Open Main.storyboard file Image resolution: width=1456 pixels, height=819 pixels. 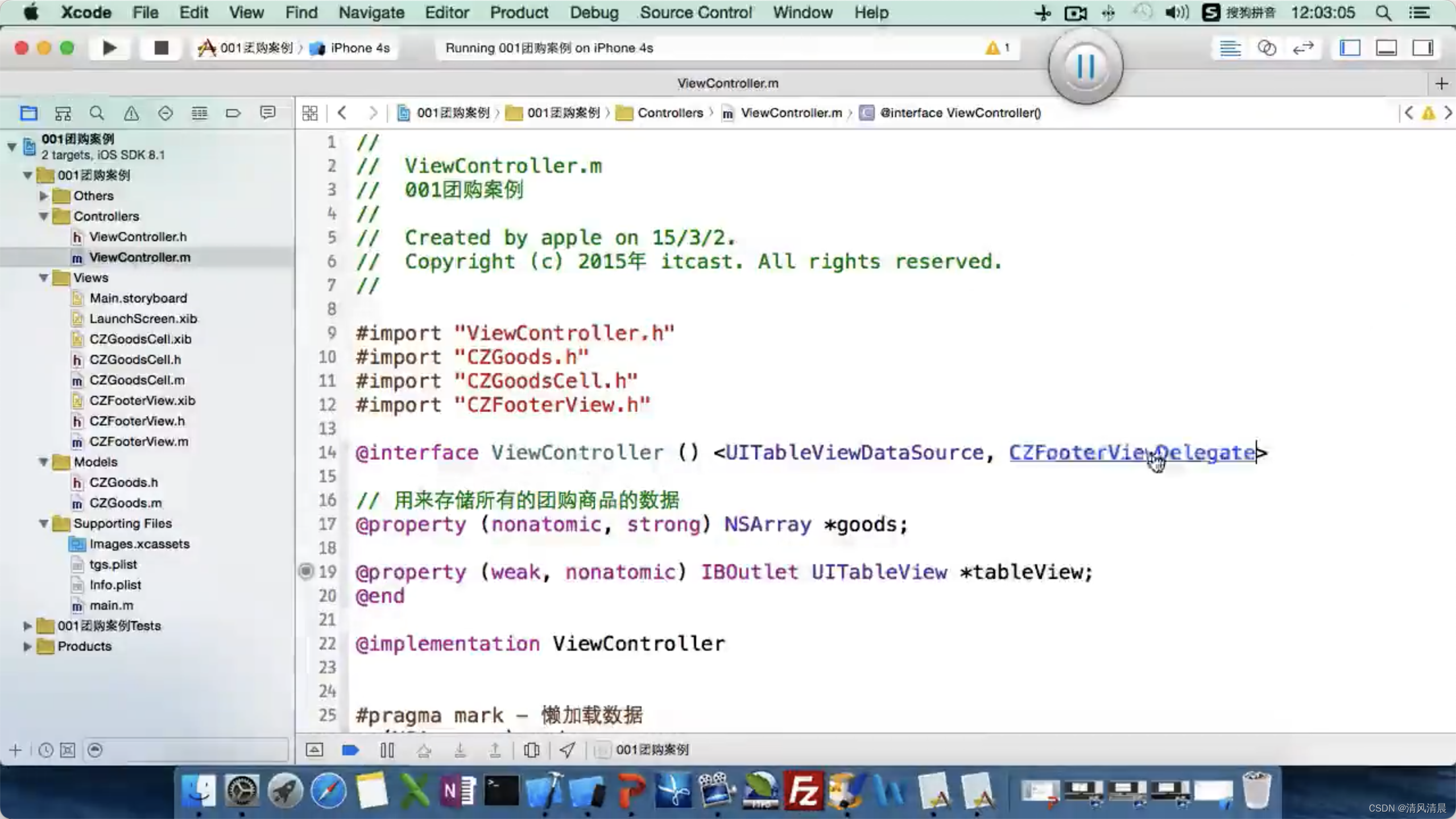click(138, 298)
